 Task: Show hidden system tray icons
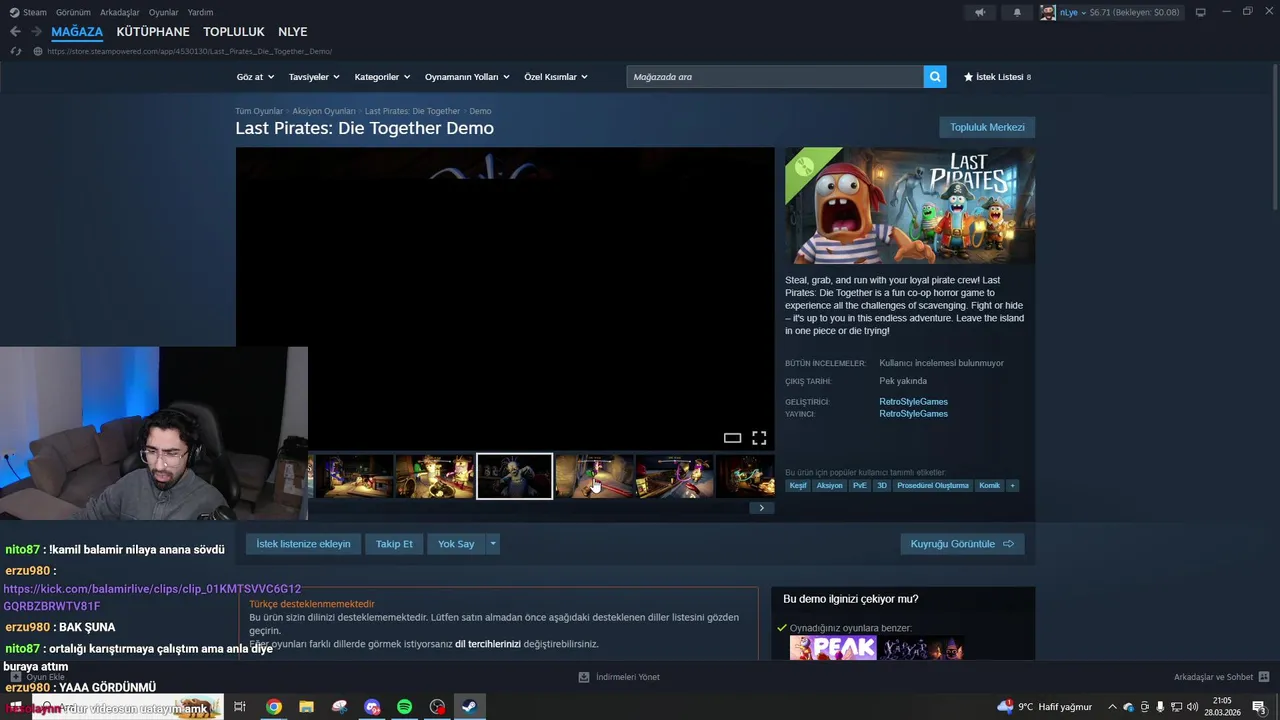point(1112,707)
